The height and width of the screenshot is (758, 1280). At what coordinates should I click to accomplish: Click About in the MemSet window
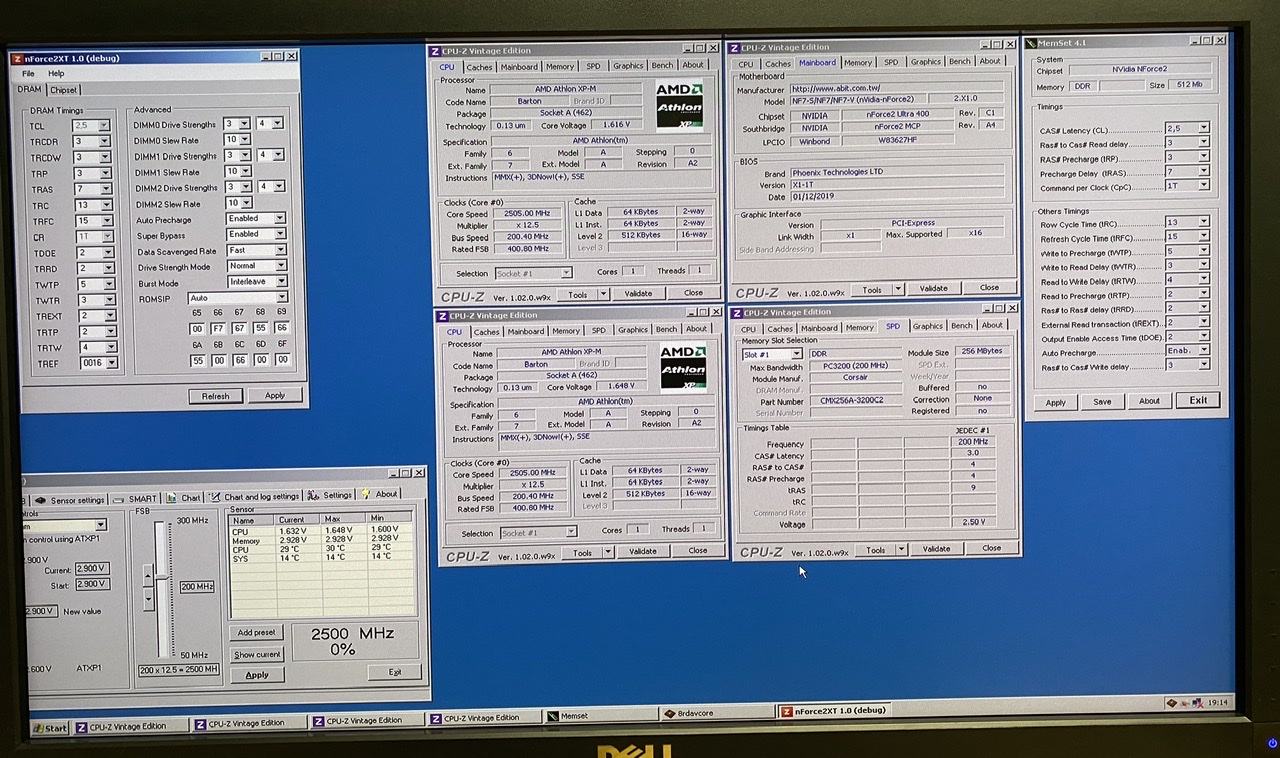(x=1149, y=401)
